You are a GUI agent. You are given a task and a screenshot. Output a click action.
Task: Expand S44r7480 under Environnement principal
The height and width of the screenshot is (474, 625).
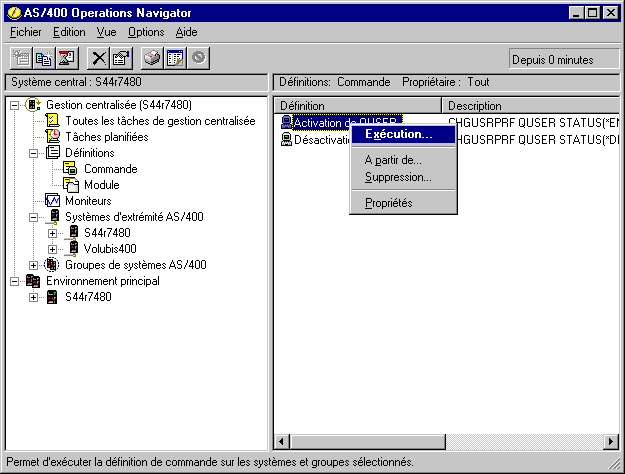click(33, 297)
